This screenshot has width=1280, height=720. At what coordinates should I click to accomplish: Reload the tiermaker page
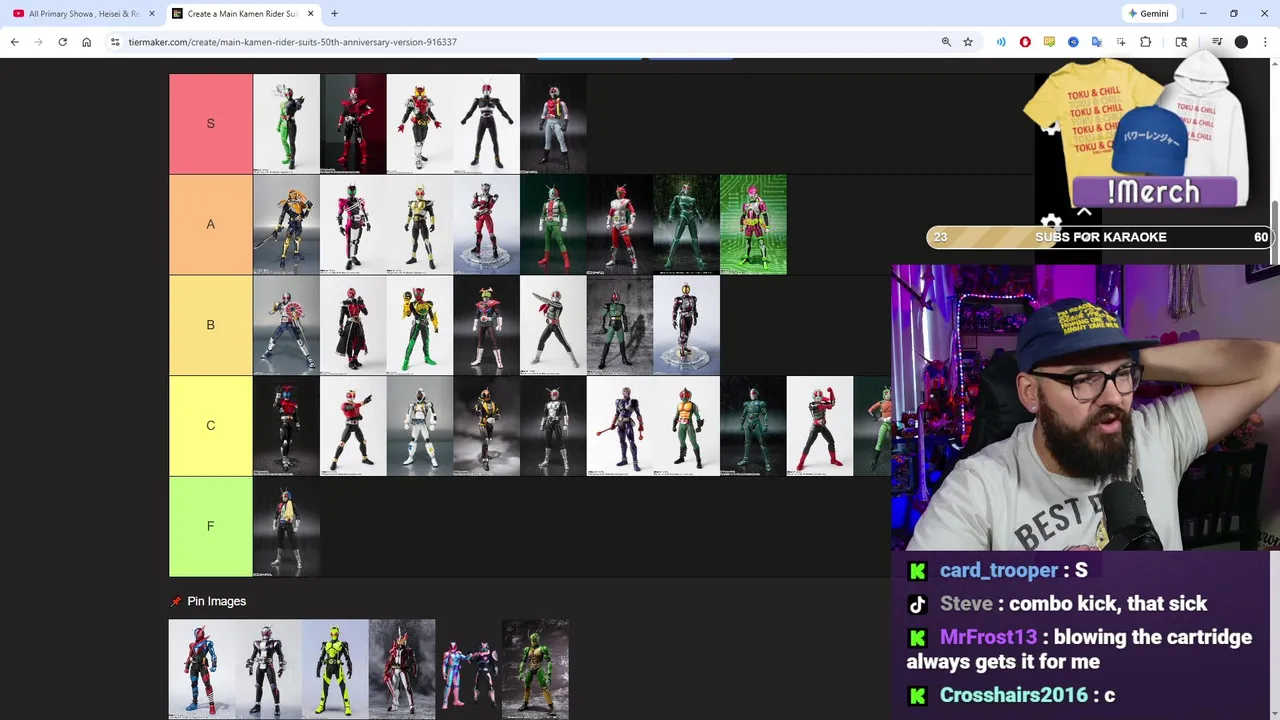point(62,42)
